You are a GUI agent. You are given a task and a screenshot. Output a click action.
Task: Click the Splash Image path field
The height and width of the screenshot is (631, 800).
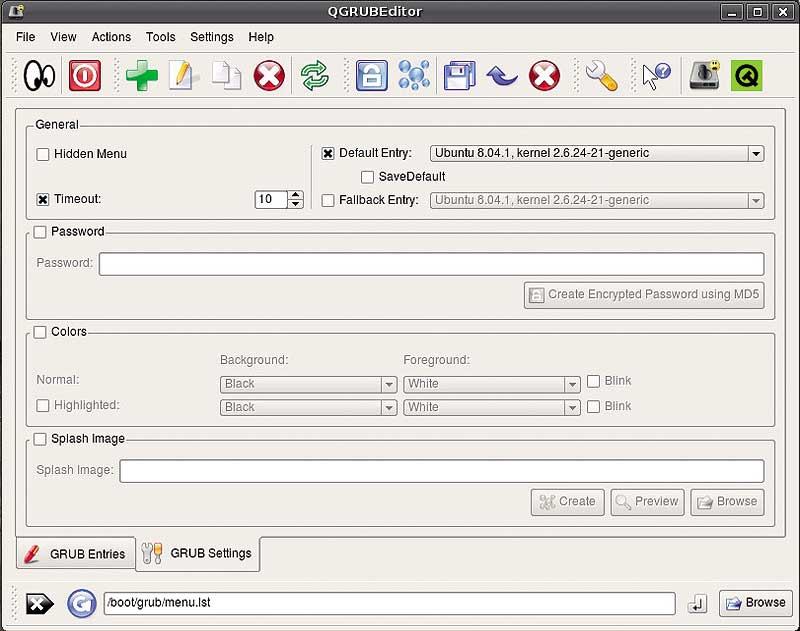442,471
